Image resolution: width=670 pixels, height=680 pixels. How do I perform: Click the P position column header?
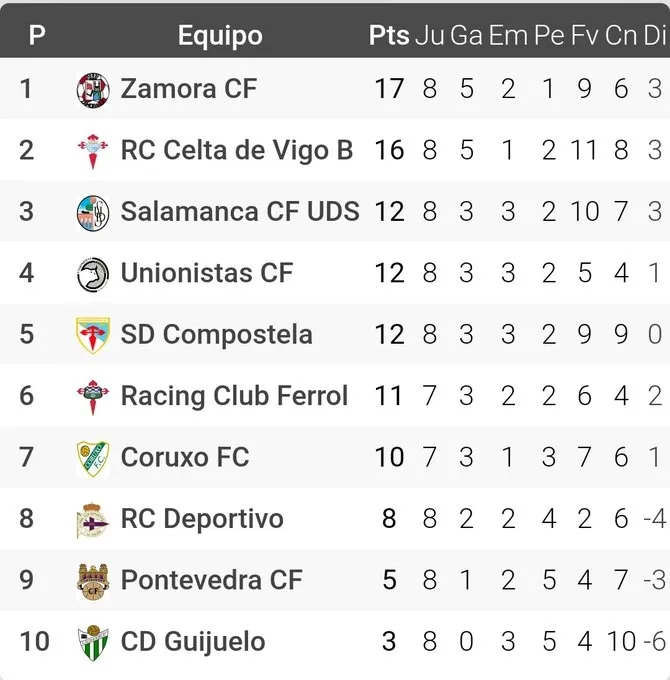tap(37, 36)
